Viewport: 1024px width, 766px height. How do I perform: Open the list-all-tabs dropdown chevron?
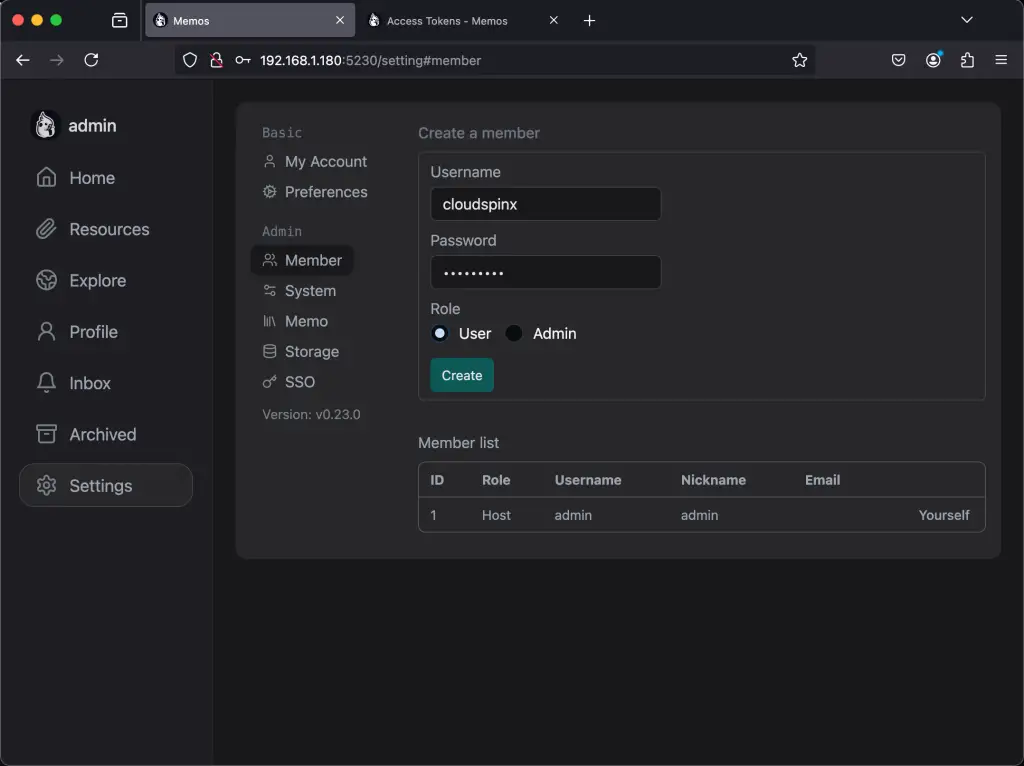pyautogui.click(x=966, y=20)
